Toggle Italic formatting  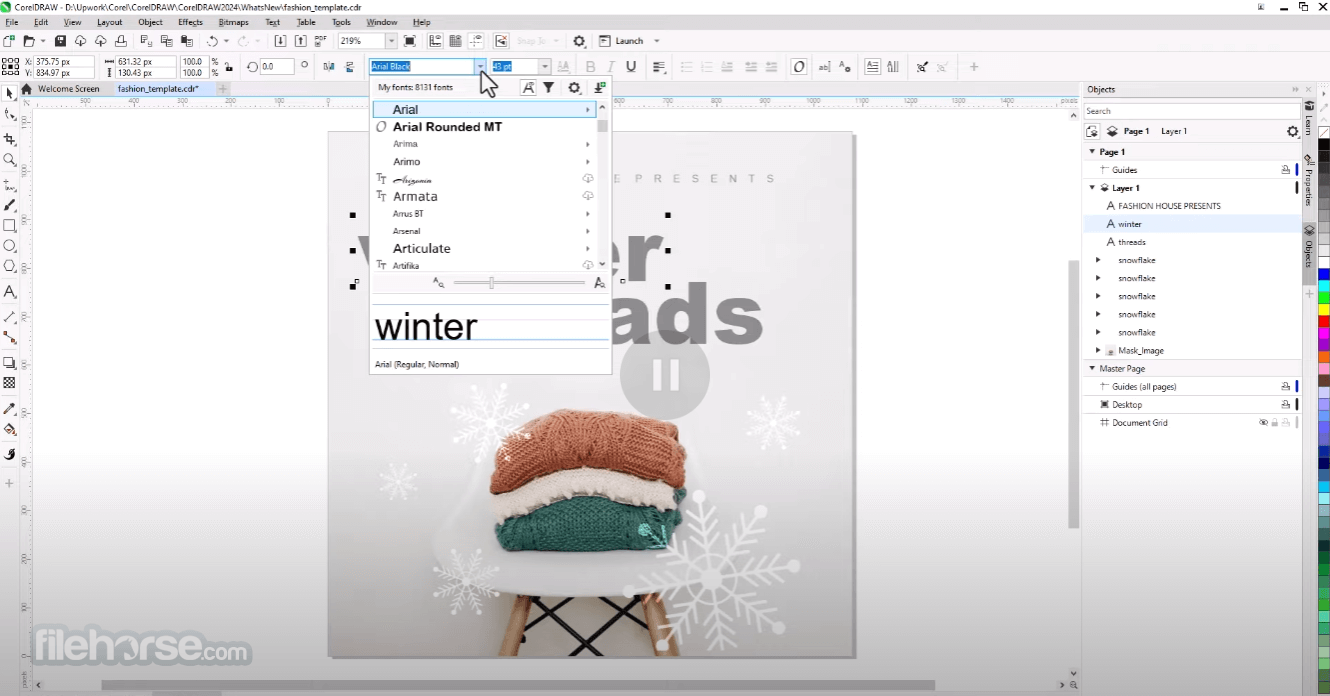[610, 67]
